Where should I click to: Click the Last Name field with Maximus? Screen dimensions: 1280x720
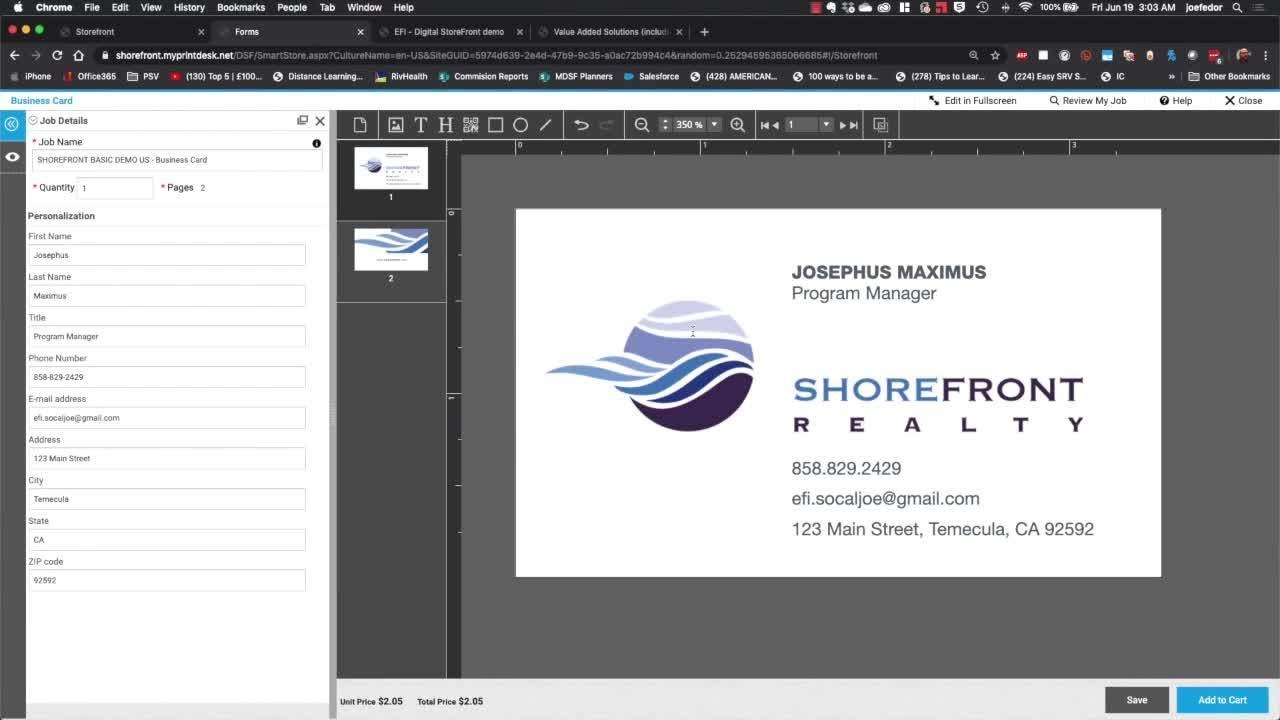click(x=166, y=296)
